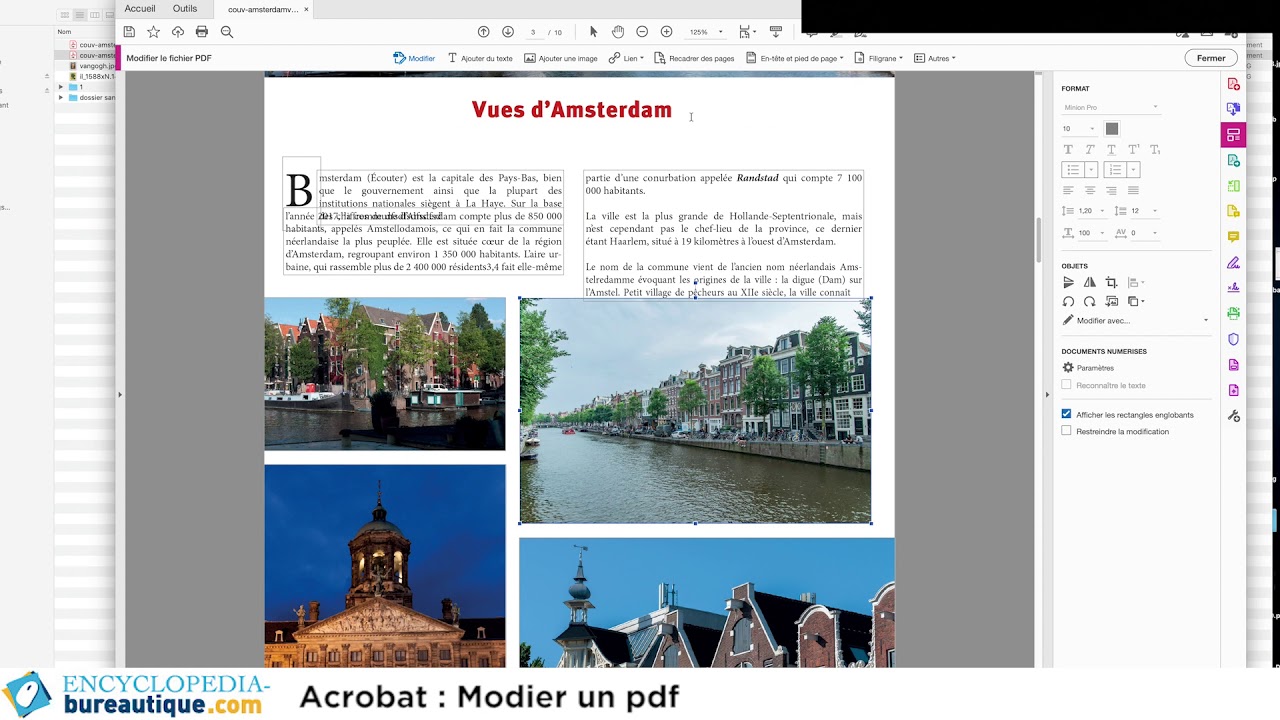Click the scrolling mode keyboard icon
The height and width of the screenshot is (720, 1280).
776,32
